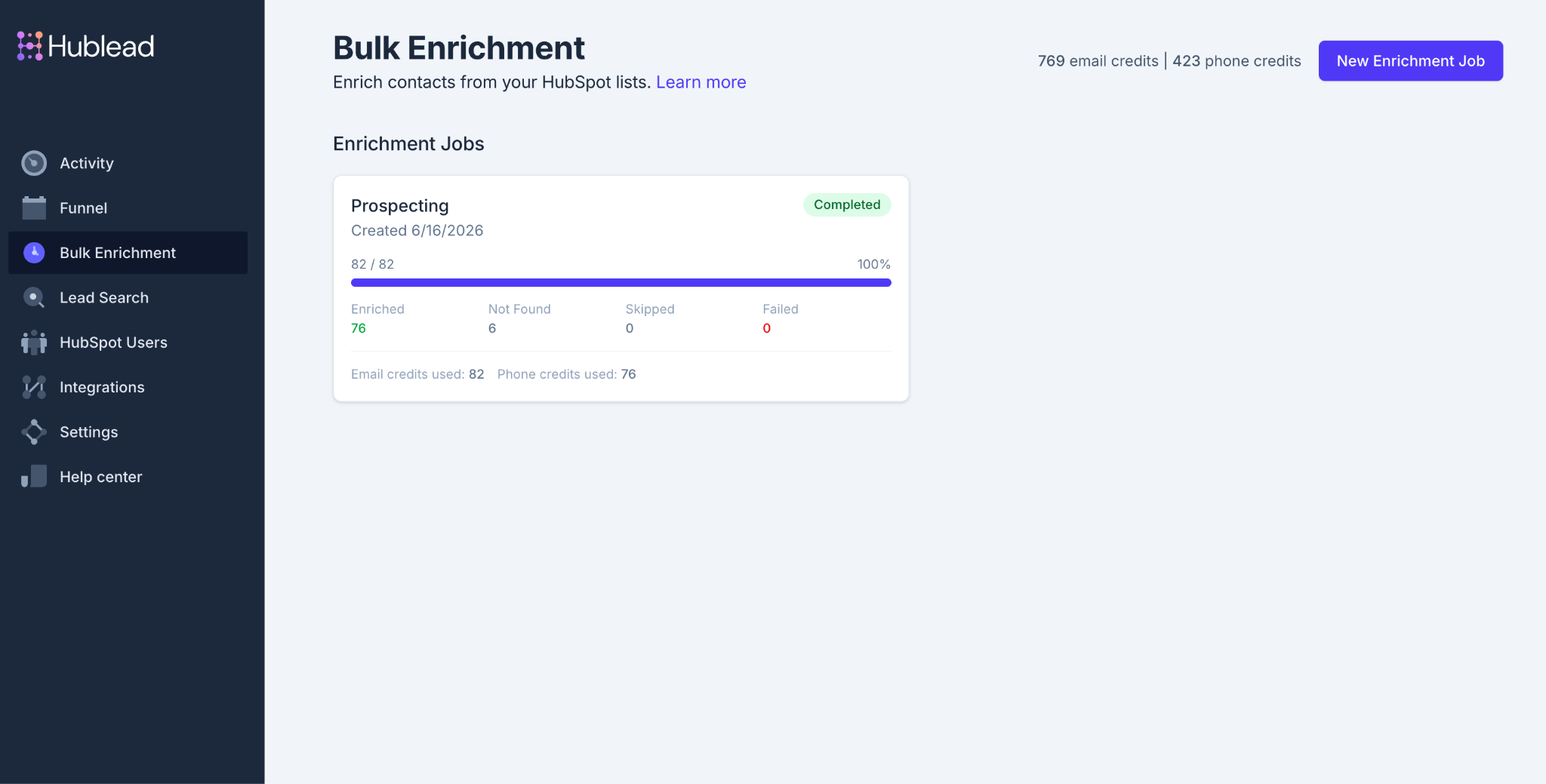
Task: Click Phone credits used: 76
Action: (x=566, y=374)
